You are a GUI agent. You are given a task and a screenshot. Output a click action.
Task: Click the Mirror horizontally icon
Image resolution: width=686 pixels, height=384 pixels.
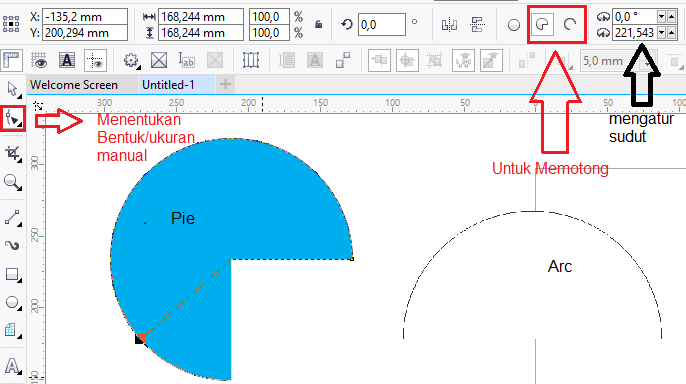pyautogui.click(x=449, y=25)
